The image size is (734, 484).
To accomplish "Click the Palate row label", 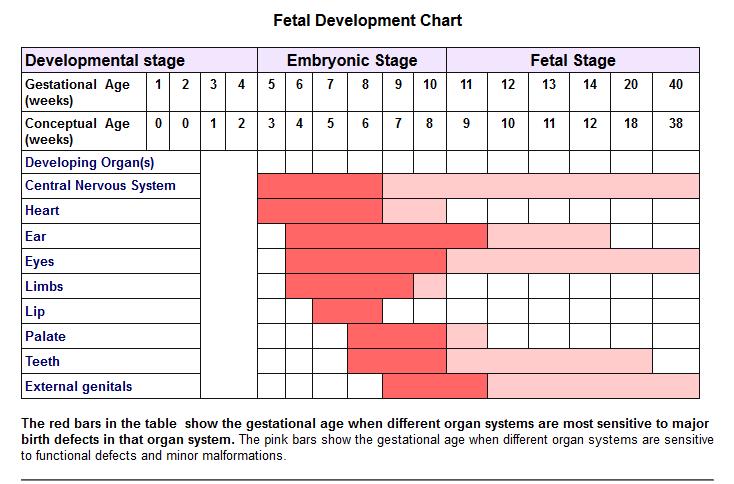I will 45,337.
